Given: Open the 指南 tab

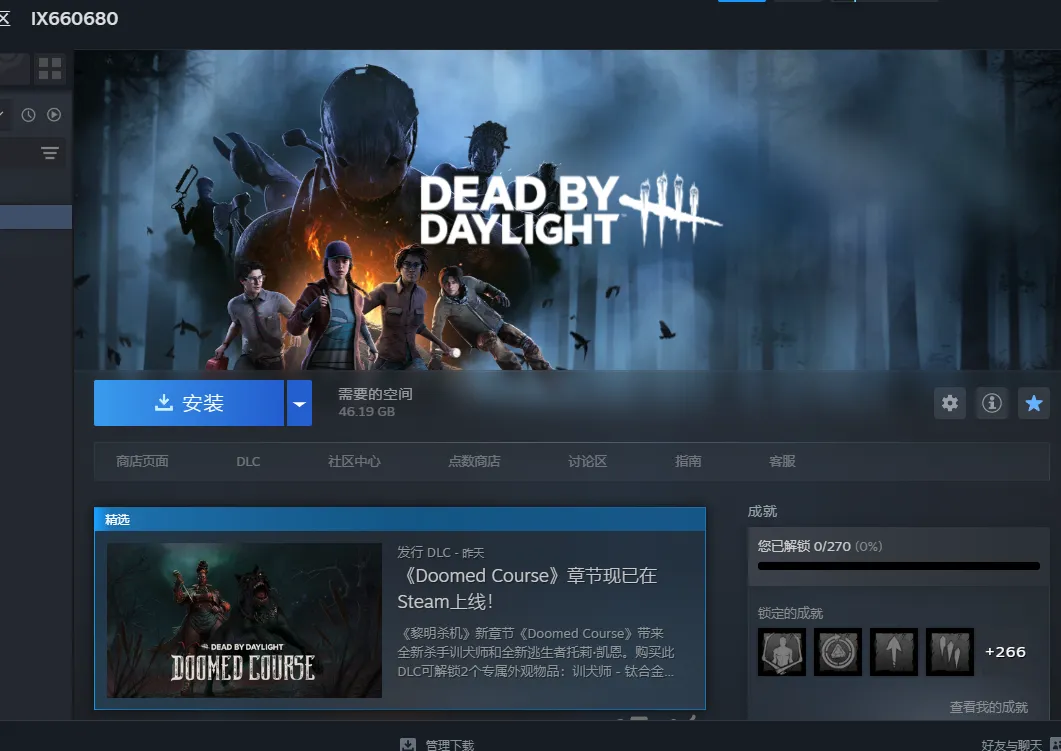Looking at the screenshot, I should point(688,461).
